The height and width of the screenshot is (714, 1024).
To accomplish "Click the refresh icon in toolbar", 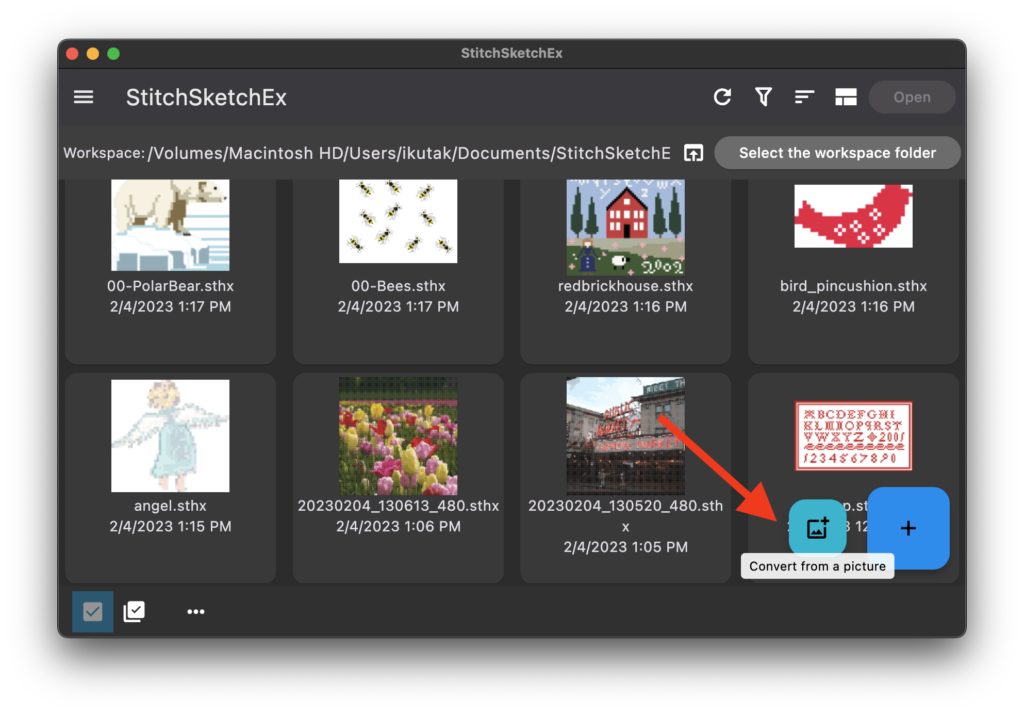I will pos(722,97).
